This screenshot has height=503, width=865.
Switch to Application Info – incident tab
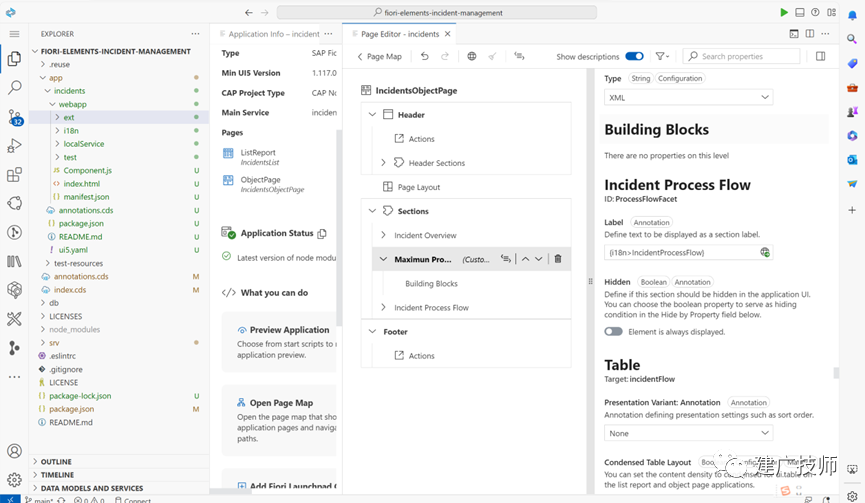click(274, 34)
